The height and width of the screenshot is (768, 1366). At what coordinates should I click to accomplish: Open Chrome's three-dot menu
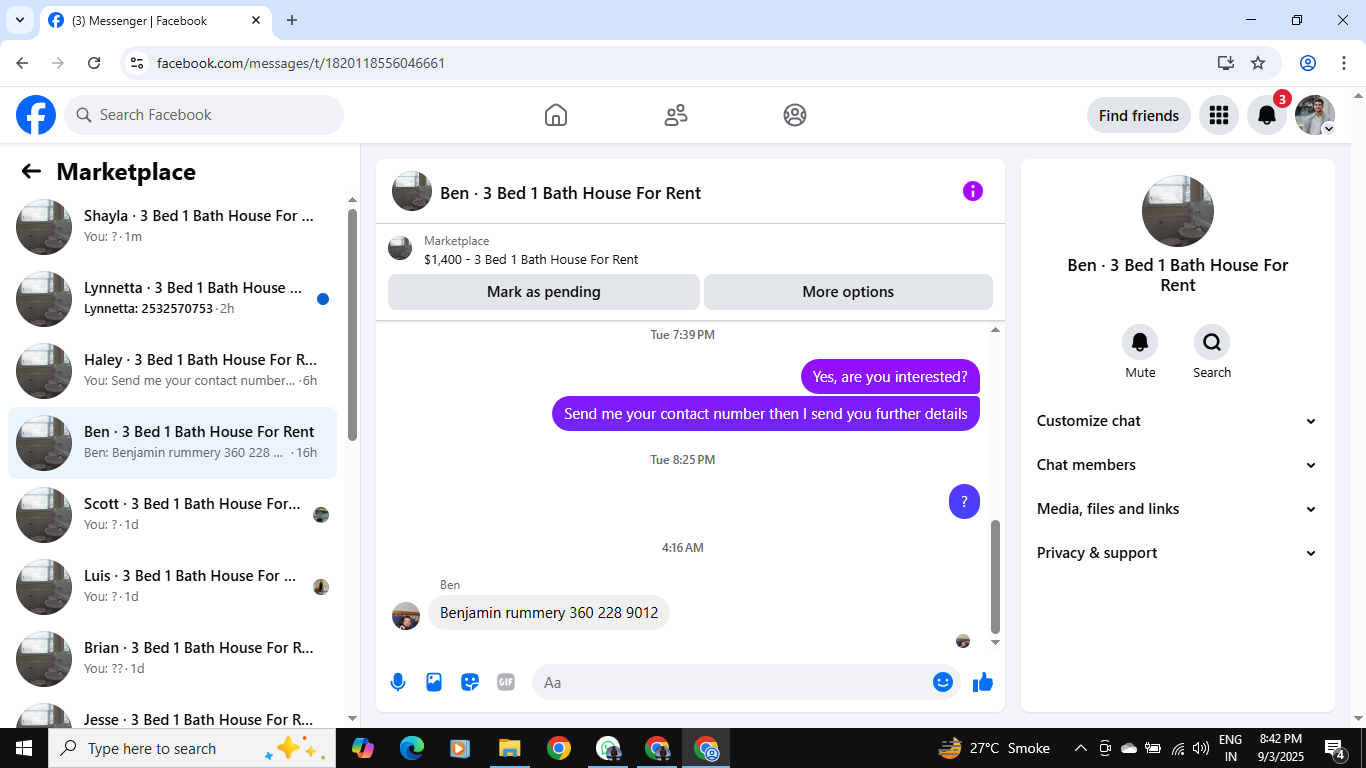(1344, 63)
